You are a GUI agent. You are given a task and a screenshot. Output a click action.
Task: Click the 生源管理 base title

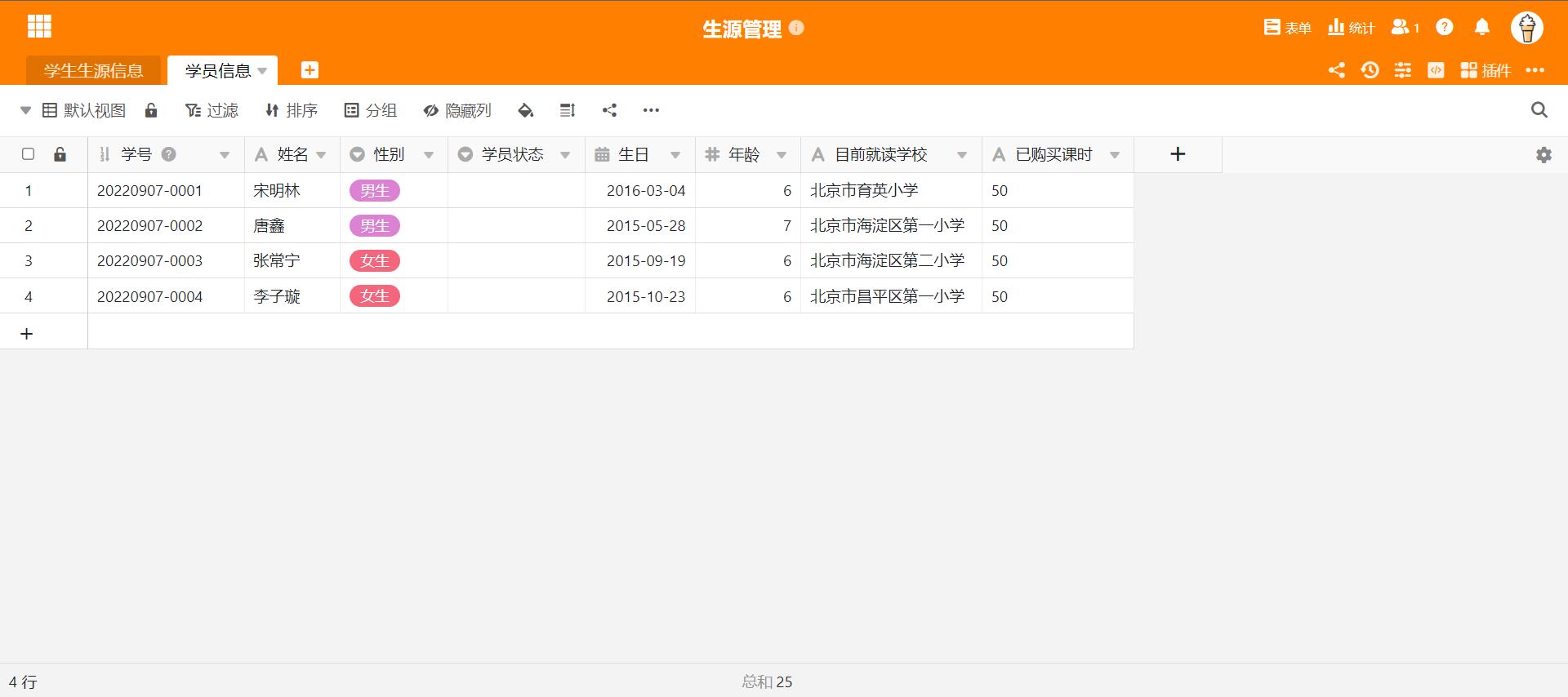[742, 29]
